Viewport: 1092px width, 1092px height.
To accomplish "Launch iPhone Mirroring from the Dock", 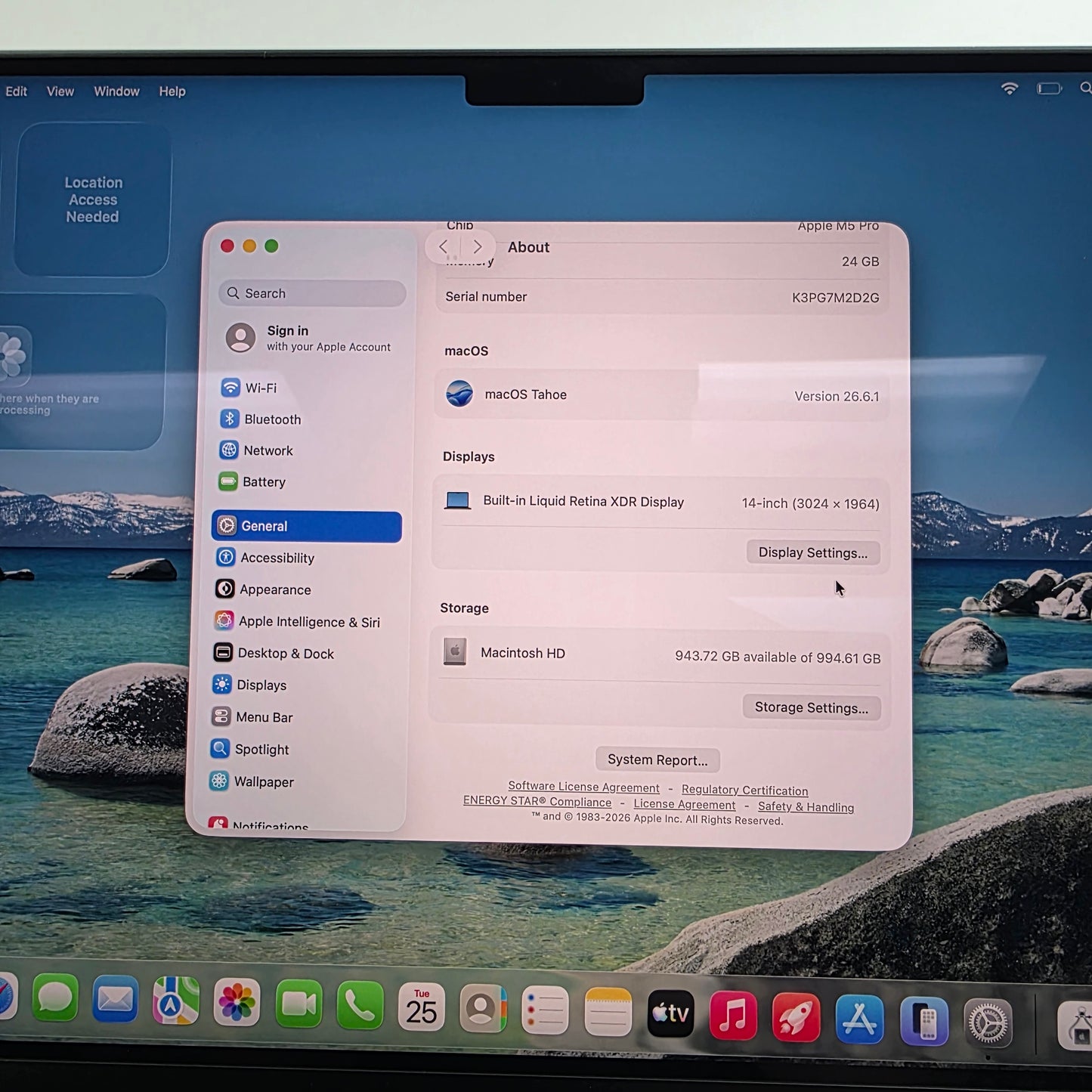I will tap(923, 1021).
